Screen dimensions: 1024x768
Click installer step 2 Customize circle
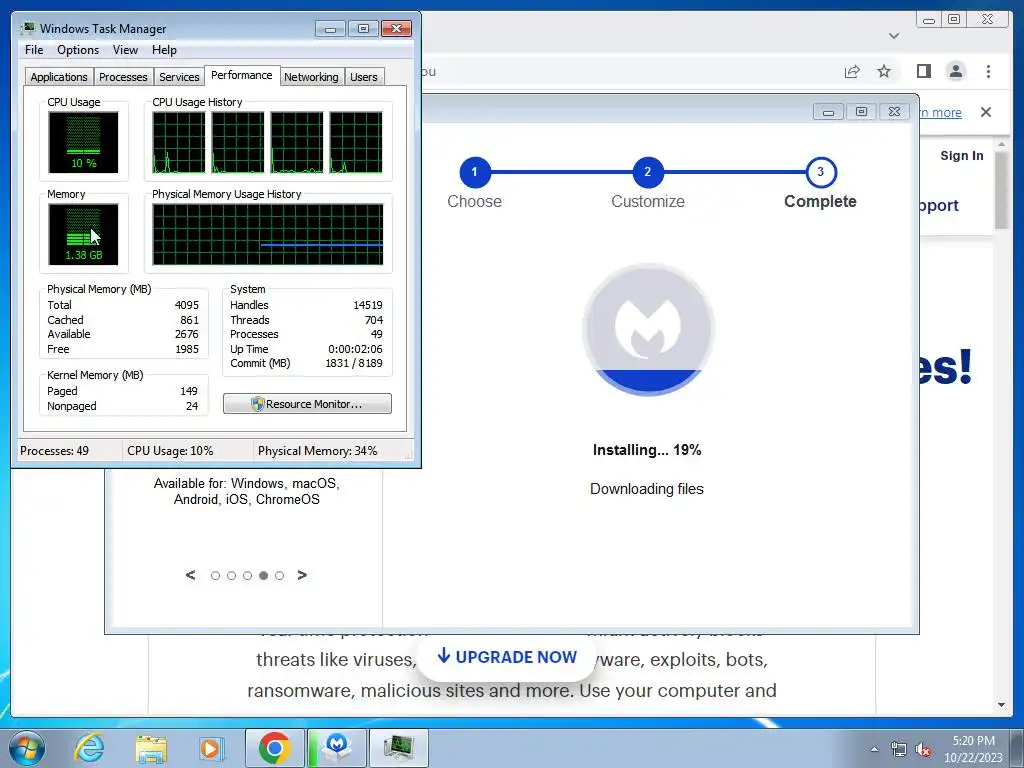pos(648,172)
